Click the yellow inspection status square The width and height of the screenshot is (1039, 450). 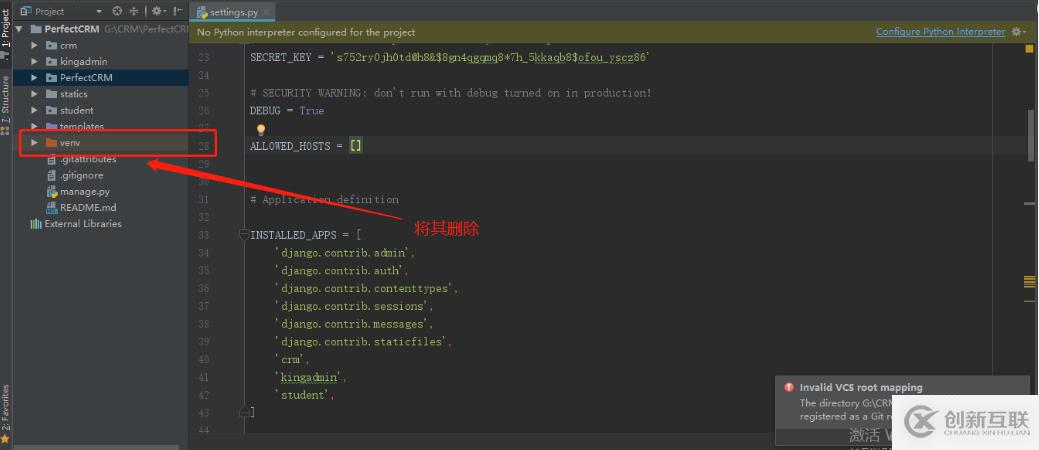[1030, 48]
